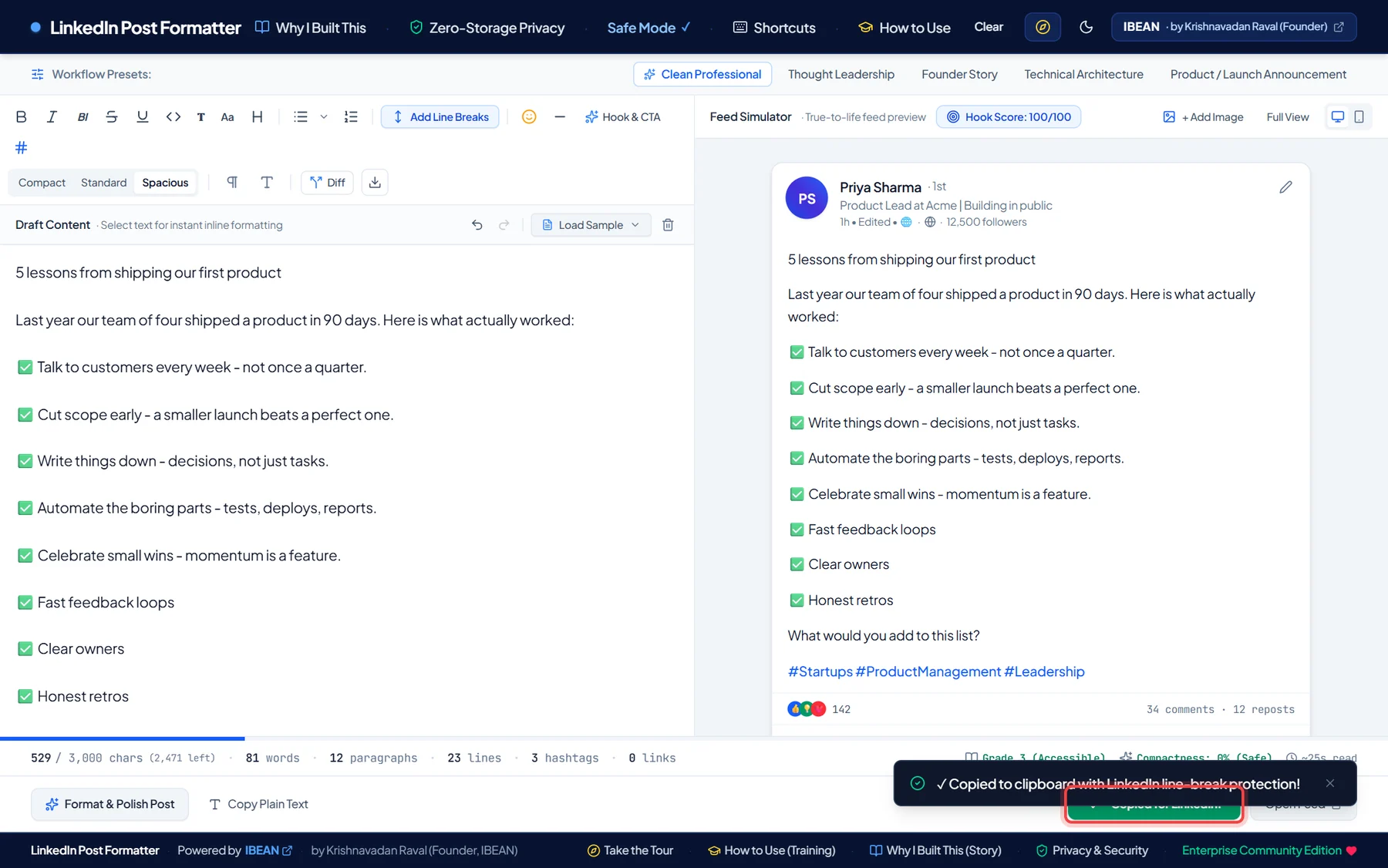Select the Clean Professional preset
1388x868 pixels.
(x=702, y=74)
